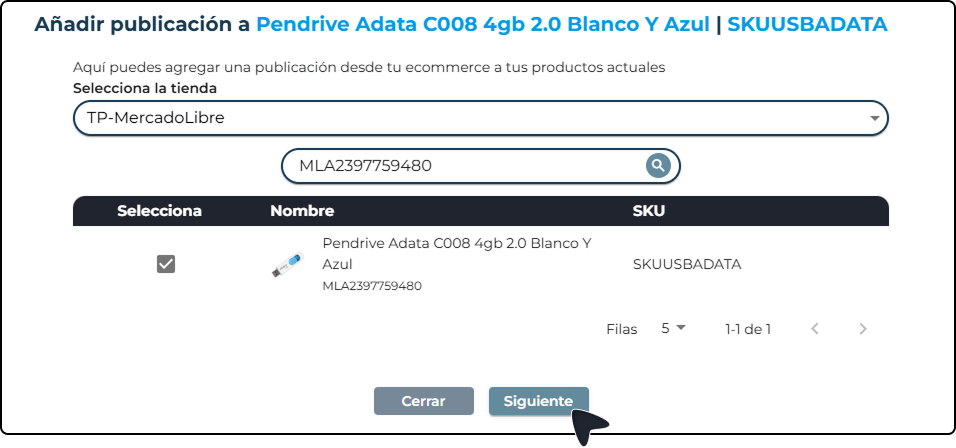Click the SKU column header
Screen dimensions: 956x448
click(648, 211)
